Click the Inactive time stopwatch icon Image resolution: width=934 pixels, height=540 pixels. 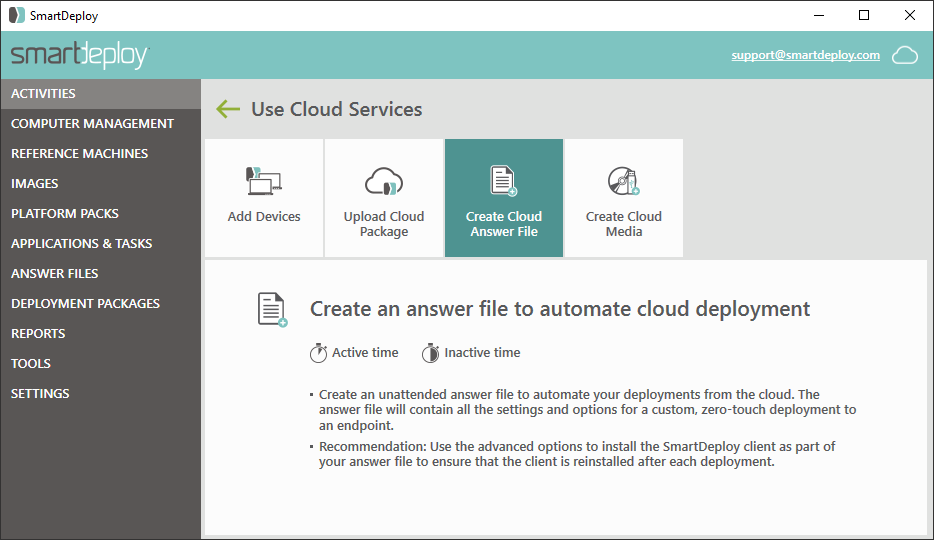pyautogui.click(x=430, y=353)
